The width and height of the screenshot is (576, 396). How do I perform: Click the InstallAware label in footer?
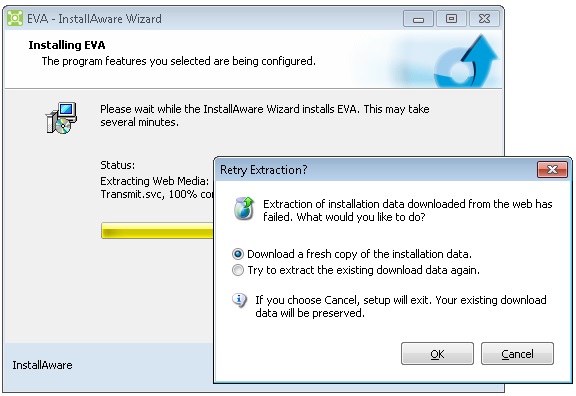[x=42, y=365]
